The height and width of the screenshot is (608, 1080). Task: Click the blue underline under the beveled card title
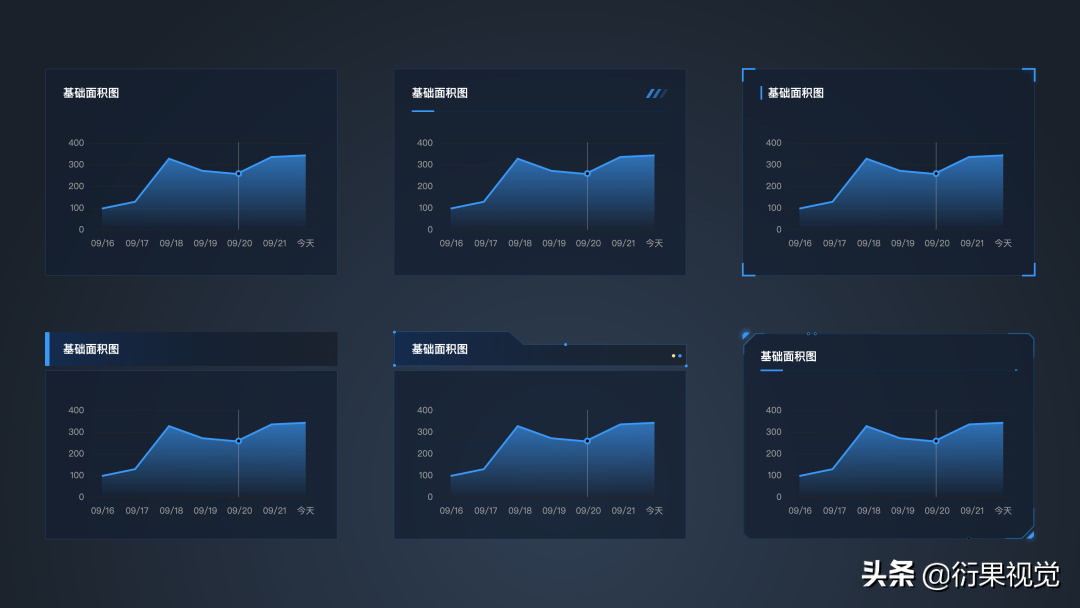[x=771, y=370]
